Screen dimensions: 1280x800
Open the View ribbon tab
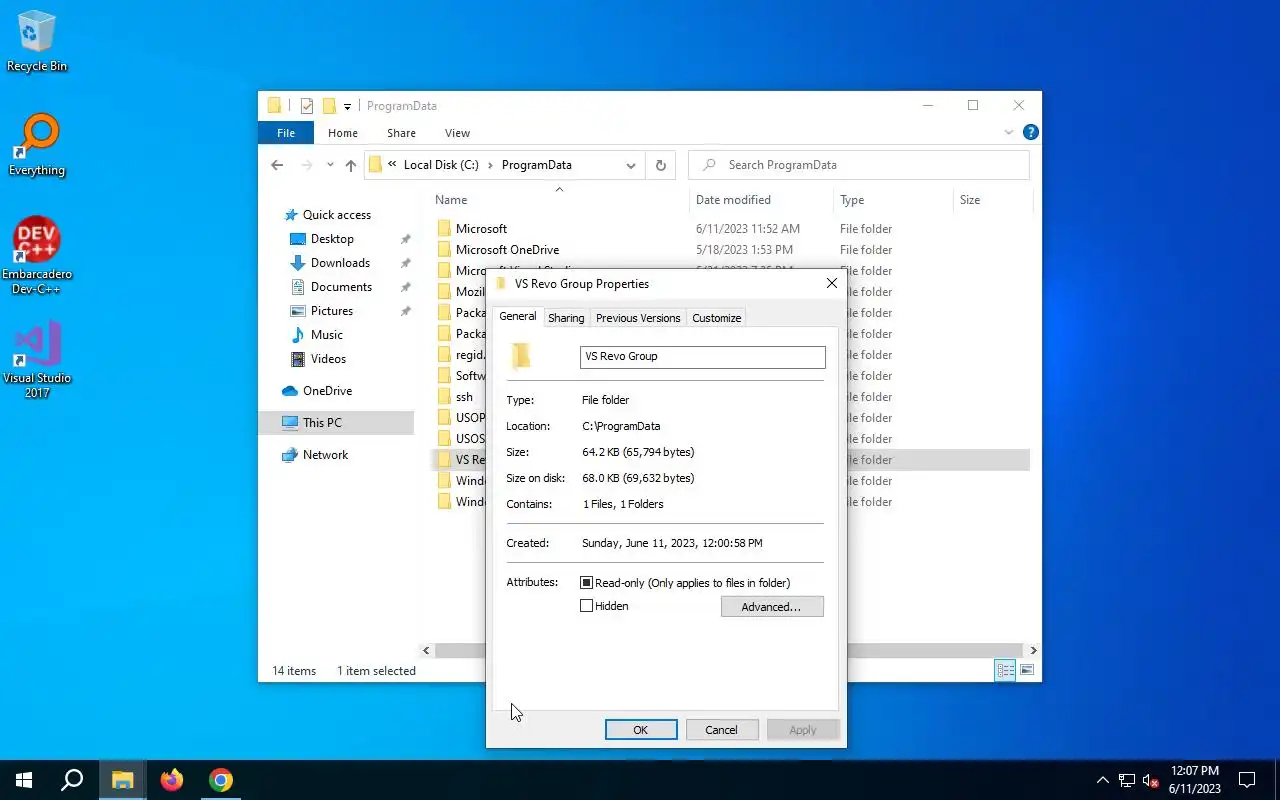click(x=457, y=133)
